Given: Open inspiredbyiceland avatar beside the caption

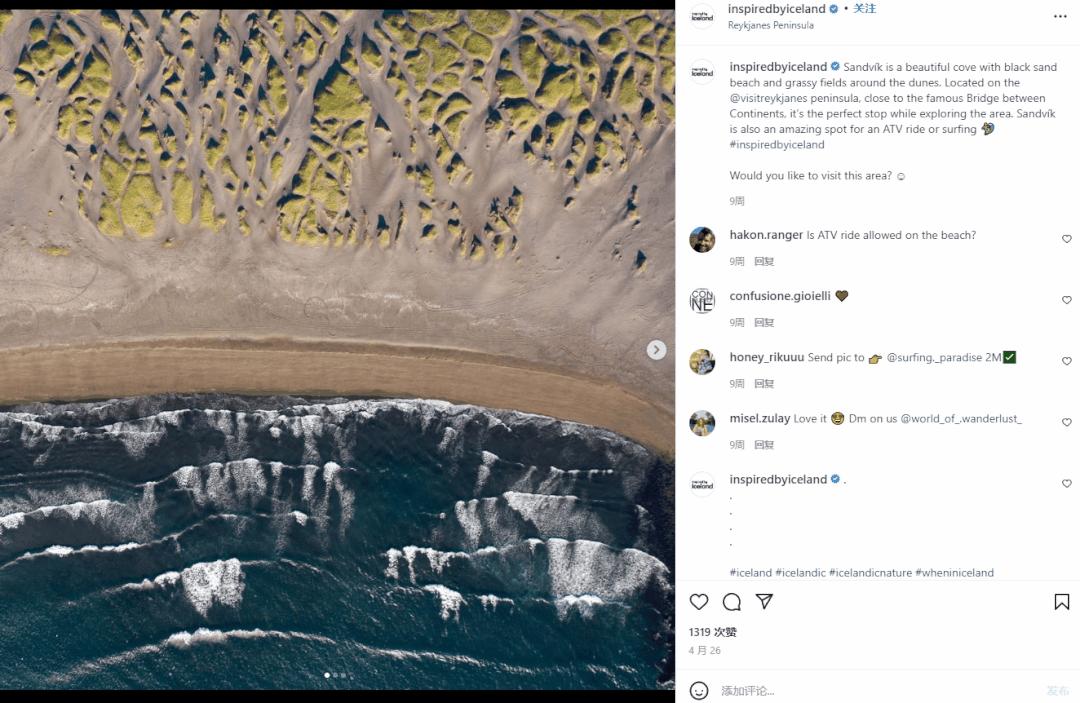Looking at the screenshot, I should (702, 72).
